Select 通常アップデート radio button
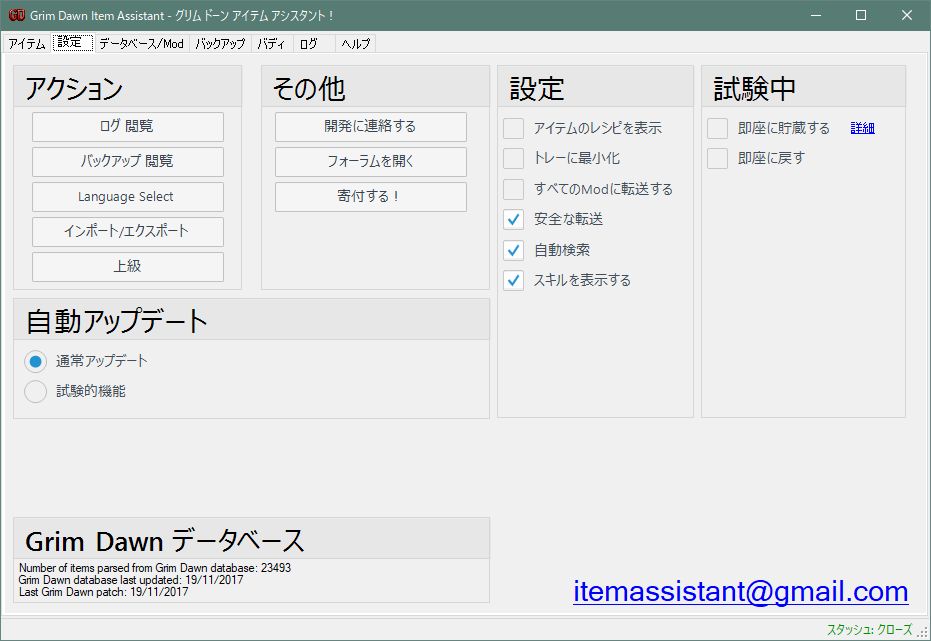 click(x=35, y=361)
